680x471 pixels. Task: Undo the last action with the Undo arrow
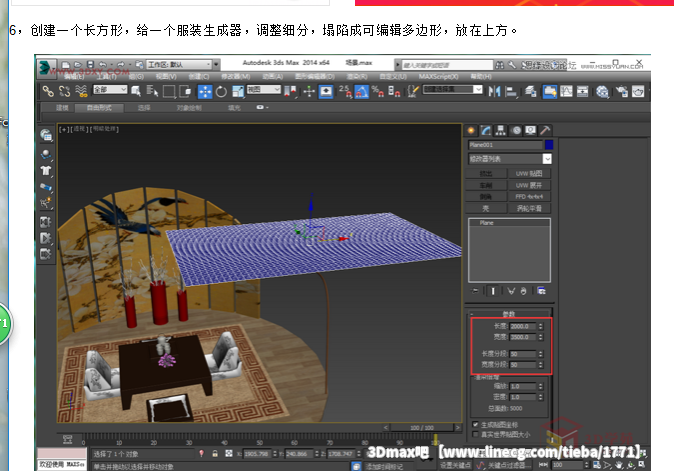(102, 64)
